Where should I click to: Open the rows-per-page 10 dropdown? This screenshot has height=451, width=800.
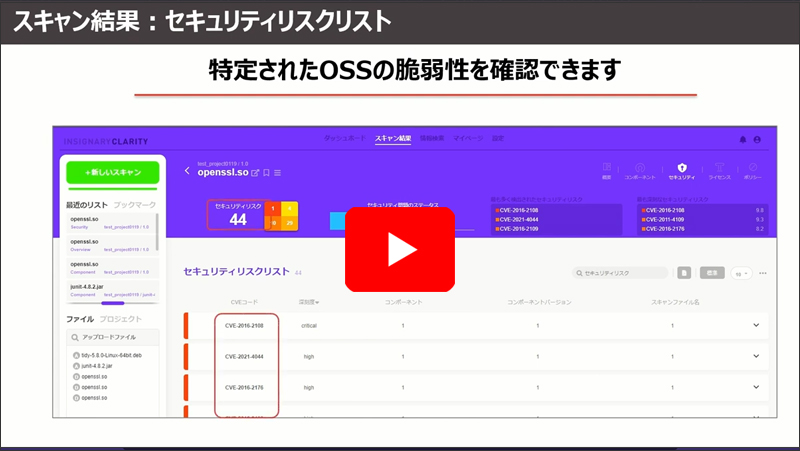[741, 273]
